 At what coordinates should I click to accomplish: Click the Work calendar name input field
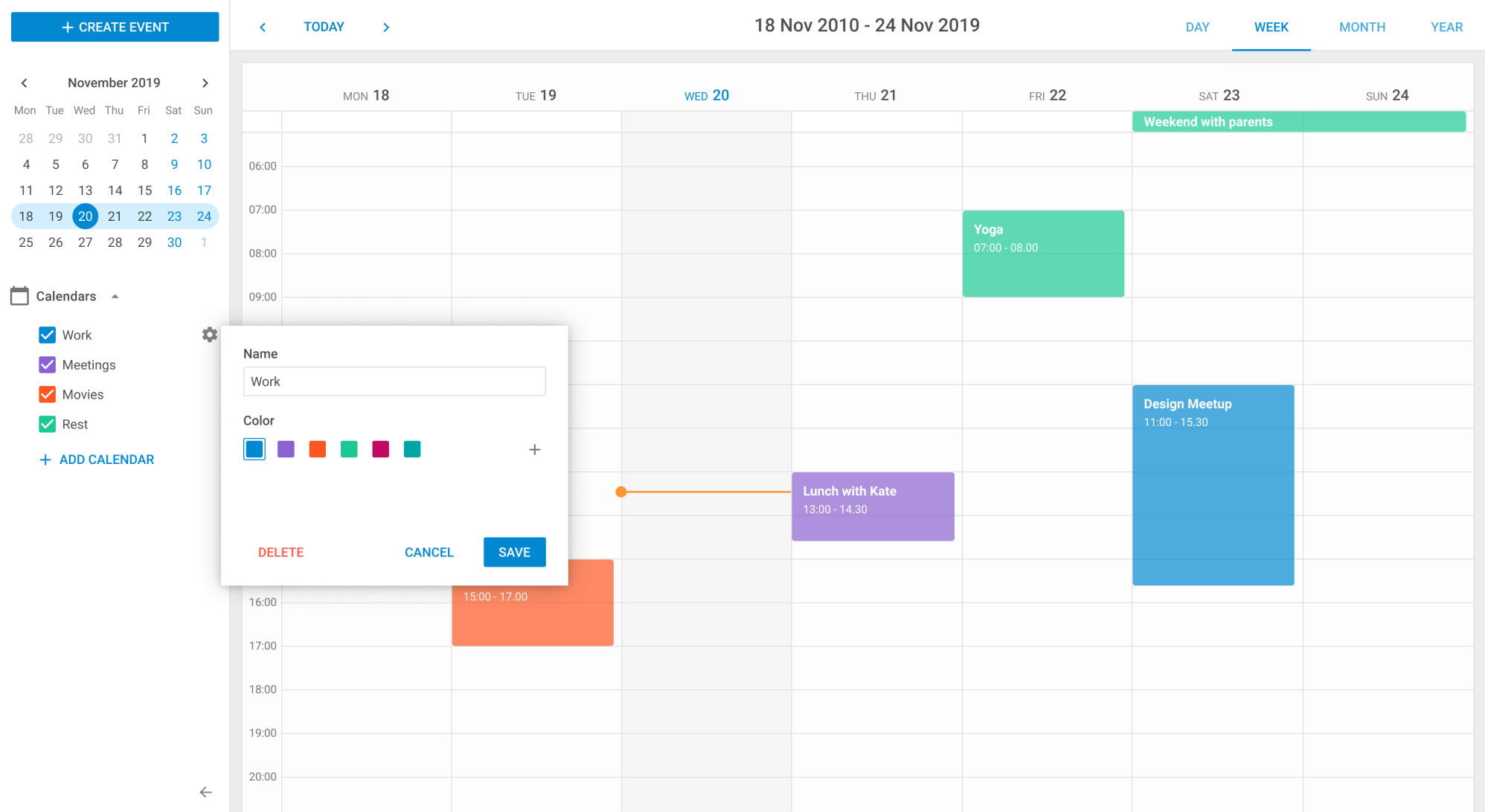click(x=395, y=381)
